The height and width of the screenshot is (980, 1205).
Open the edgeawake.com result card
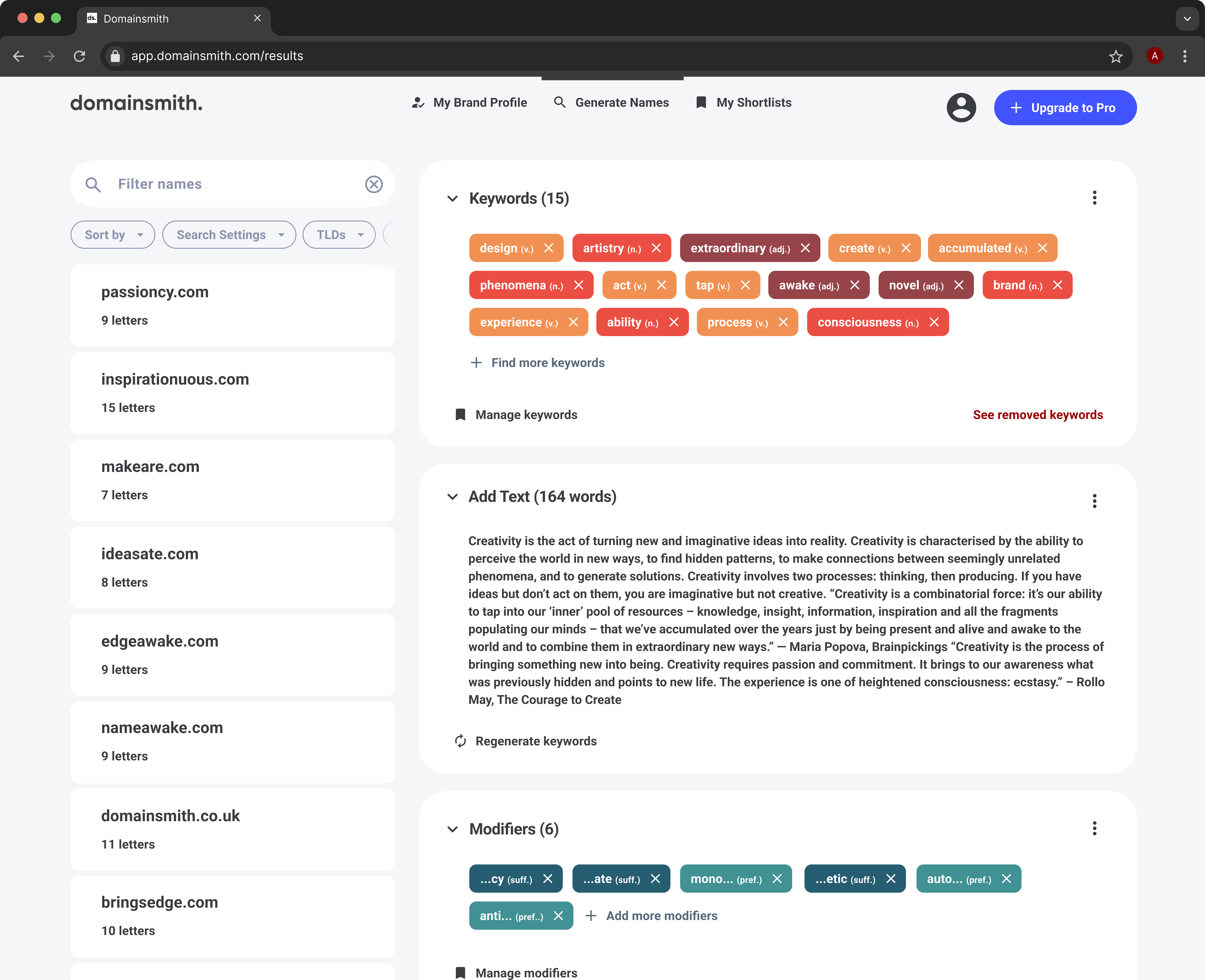coord(232,655)
